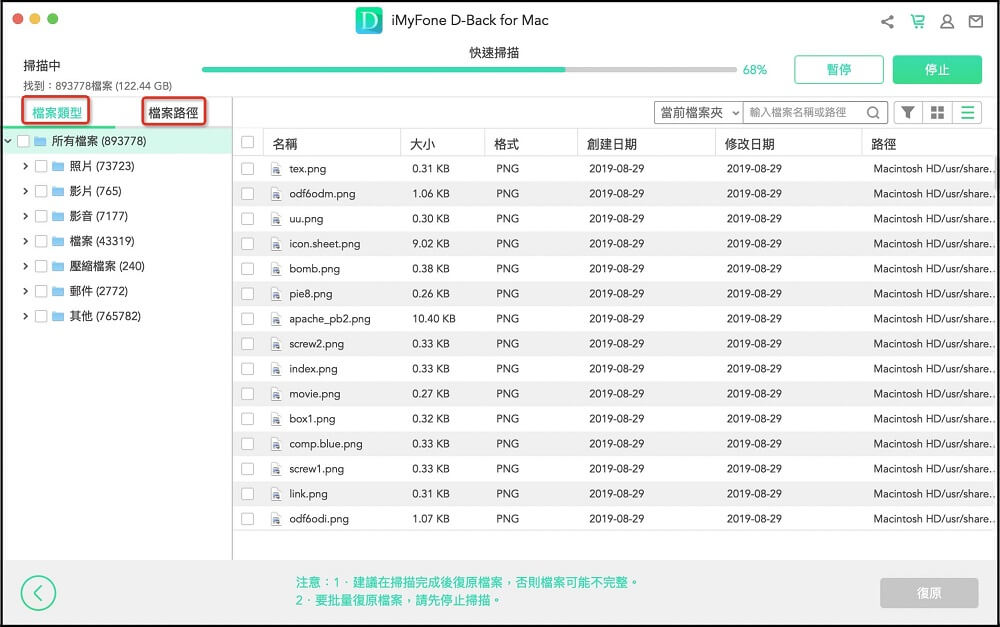Tick the 照片 category checkbox

pyautogui.click(x=41, y=166)
